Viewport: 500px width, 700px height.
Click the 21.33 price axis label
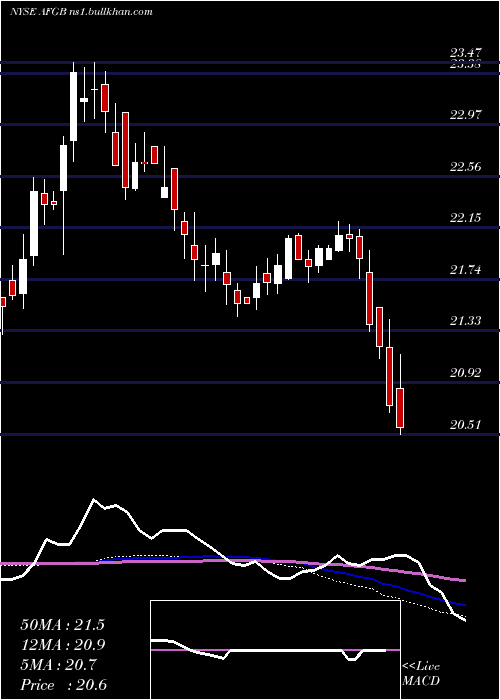pyautogui.click(x=466, y=321)
